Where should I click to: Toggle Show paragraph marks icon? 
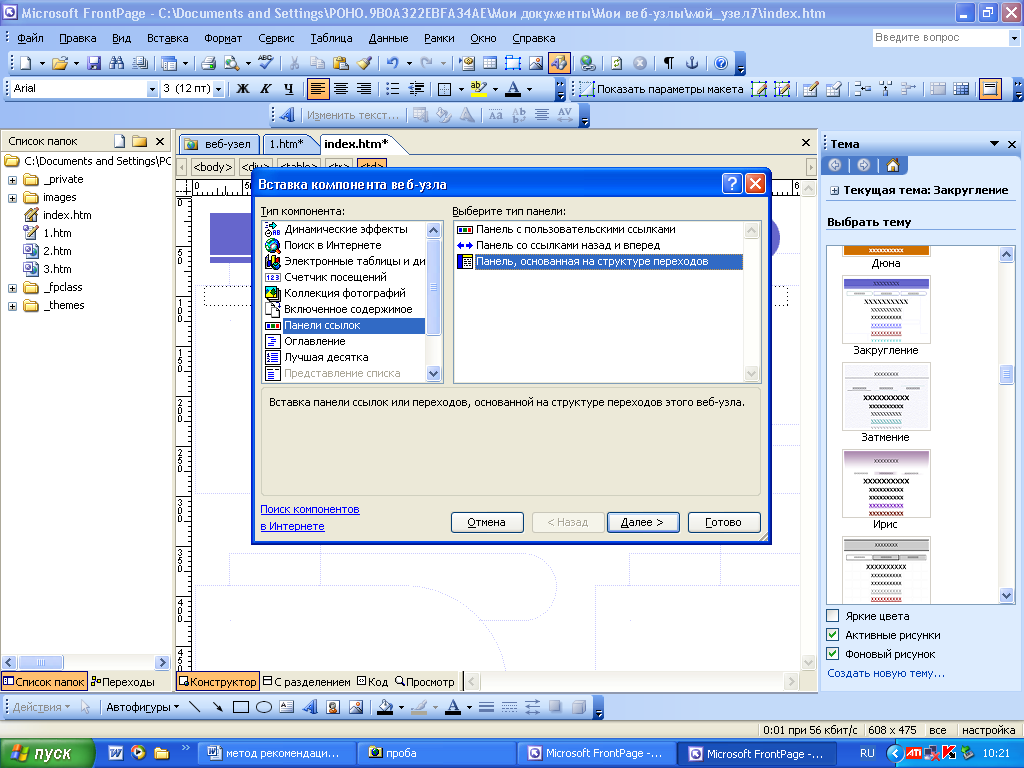[669, 63]
